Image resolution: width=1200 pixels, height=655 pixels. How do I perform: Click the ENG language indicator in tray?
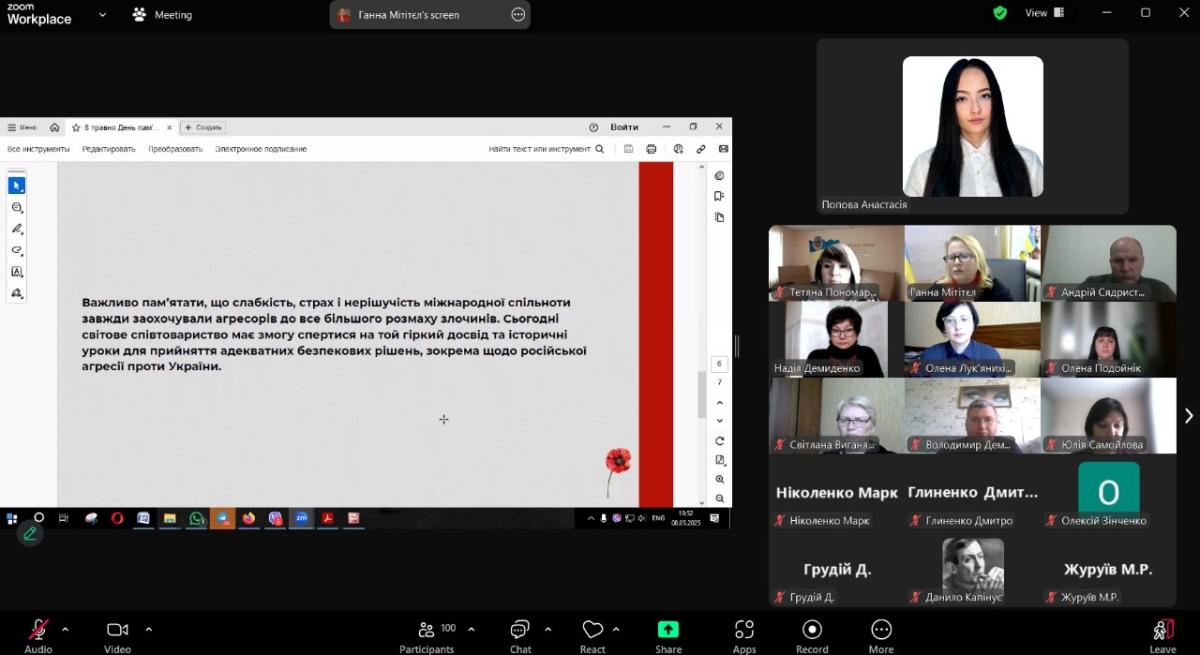(x=658, y=518)
